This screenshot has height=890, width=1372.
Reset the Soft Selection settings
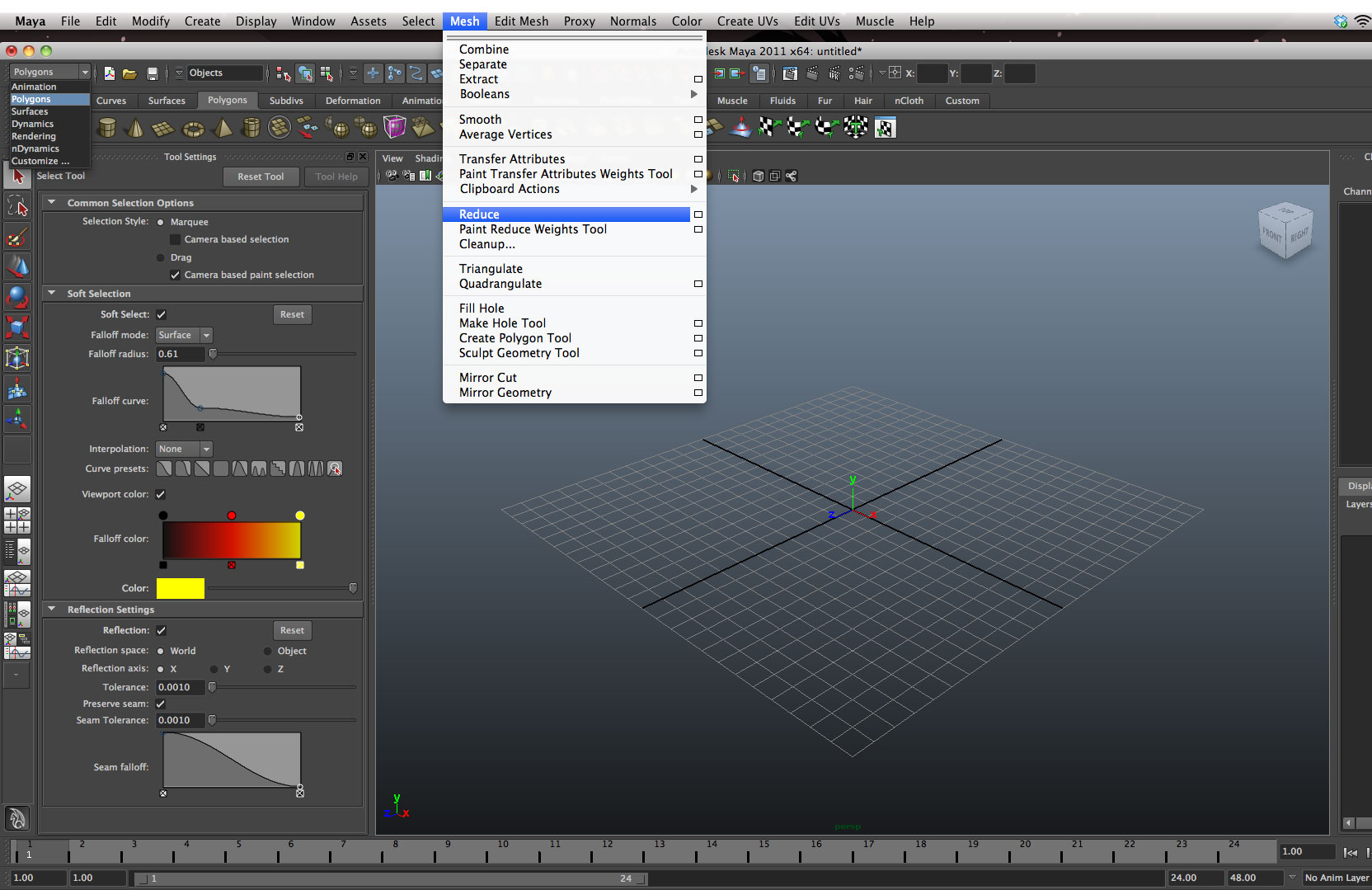(x=292, y=314)
